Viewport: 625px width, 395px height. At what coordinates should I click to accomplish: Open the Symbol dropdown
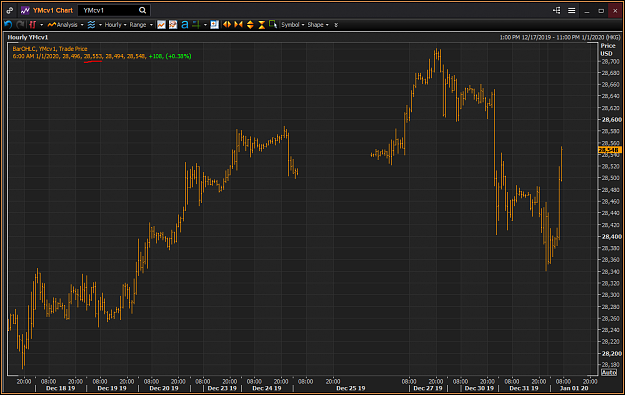tap(293, 25)
